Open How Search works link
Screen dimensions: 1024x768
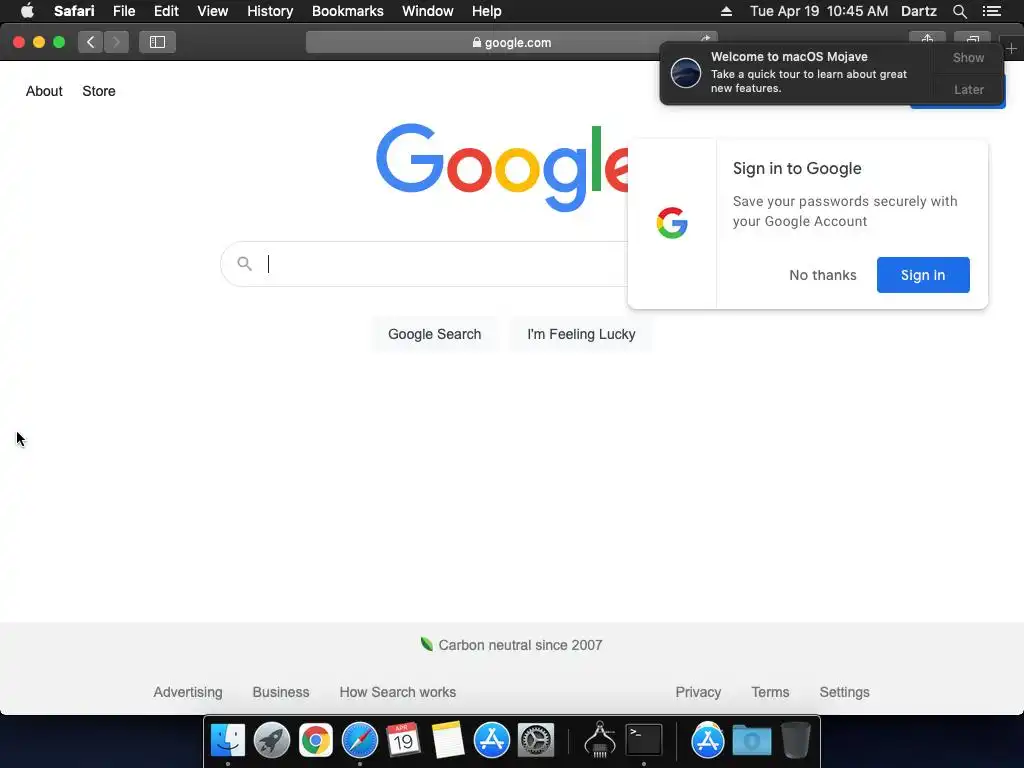click(x=398, y=692)
